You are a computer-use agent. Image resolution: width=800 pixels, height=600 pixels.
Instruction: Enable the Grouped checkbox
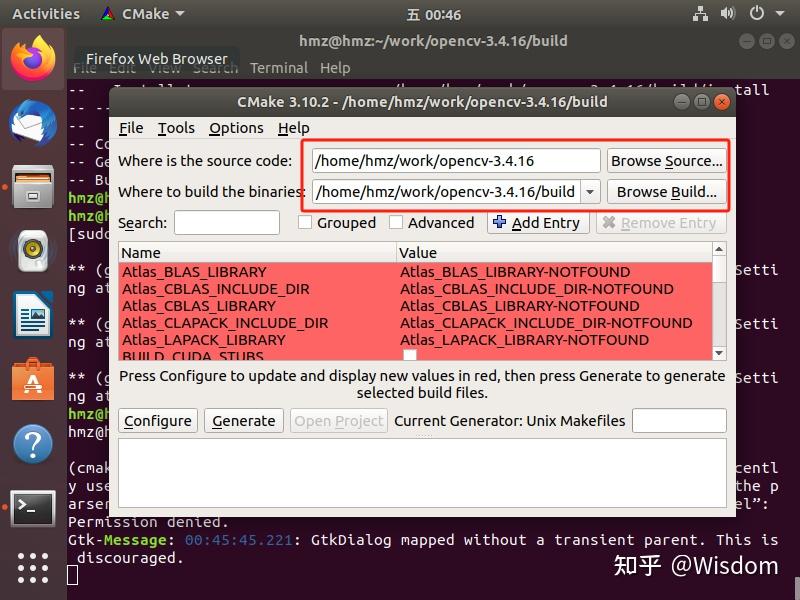pos(307,222)
